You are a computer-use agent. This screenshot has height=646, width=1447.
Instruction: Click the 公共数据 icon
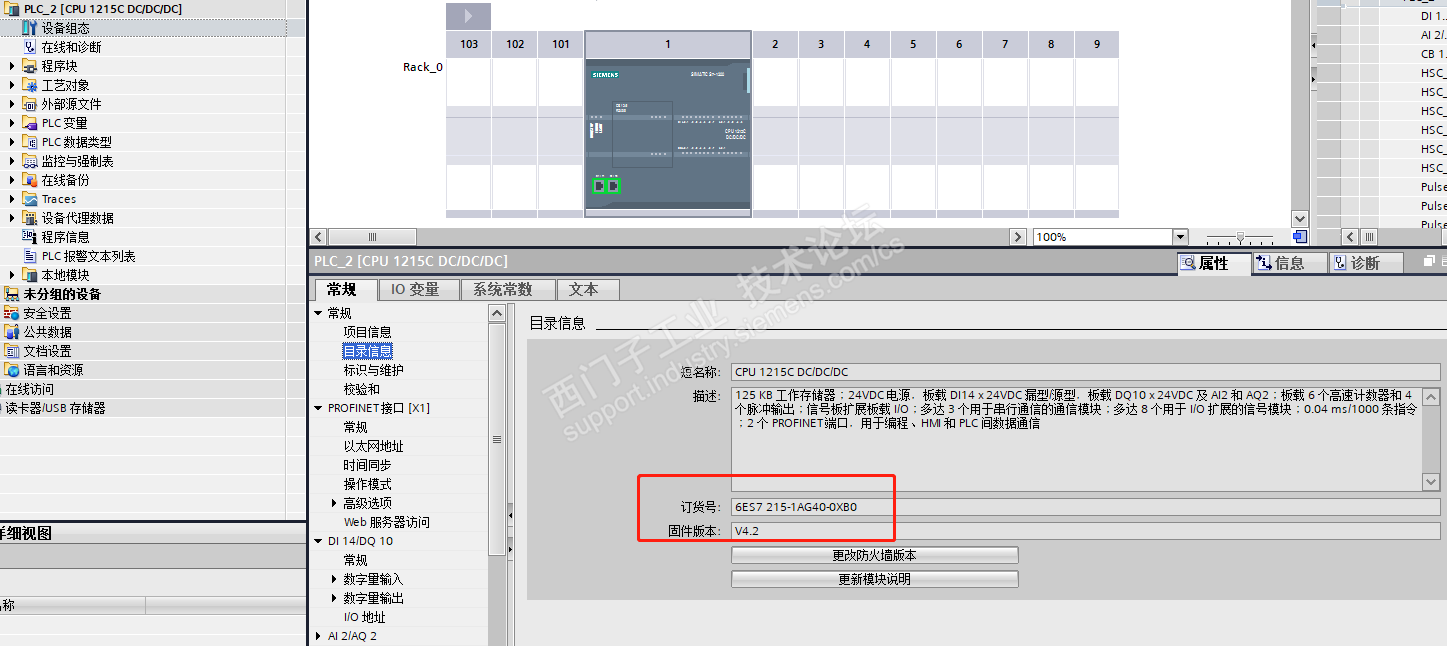pos(12,332)
